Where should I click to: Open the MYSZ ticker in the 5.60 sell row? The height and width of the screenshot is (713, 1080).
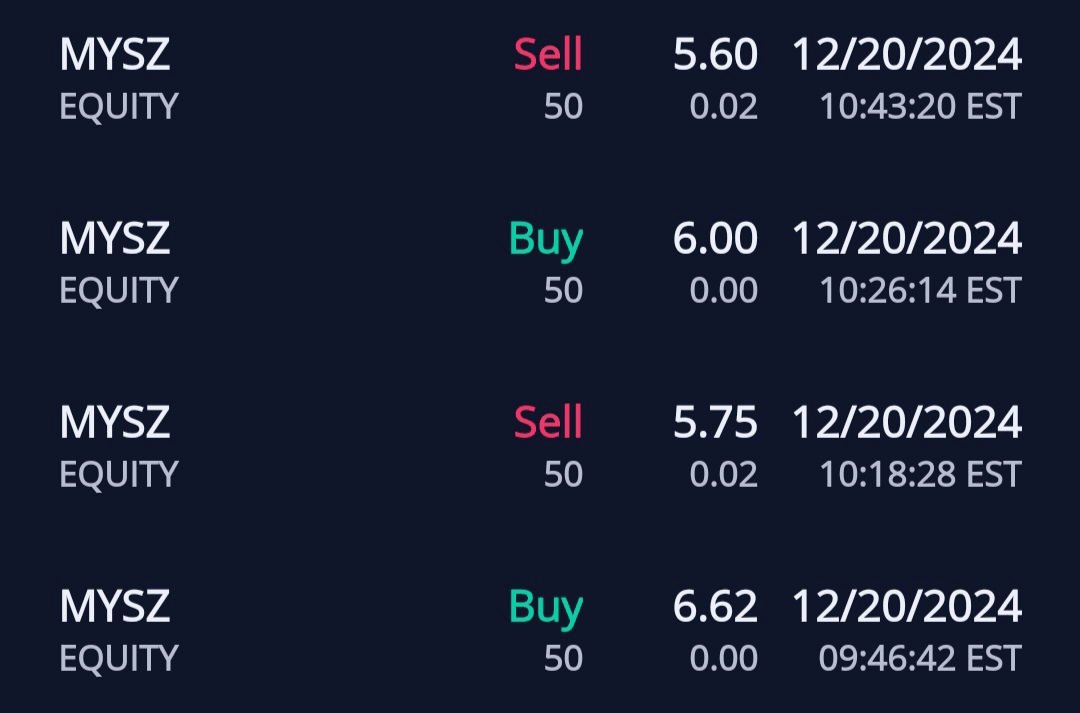115,54
